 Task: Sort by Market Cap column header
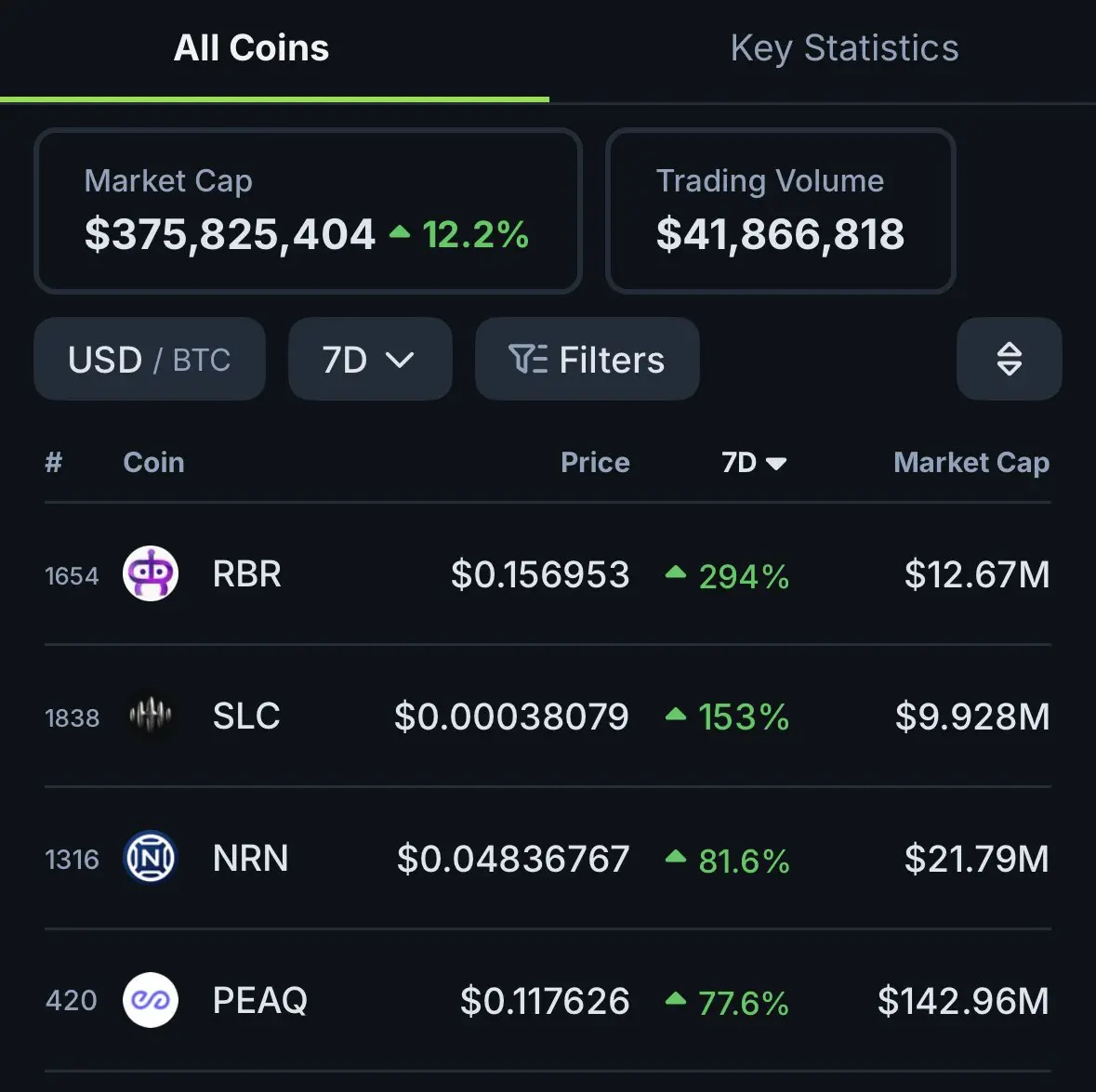[971, 463]
